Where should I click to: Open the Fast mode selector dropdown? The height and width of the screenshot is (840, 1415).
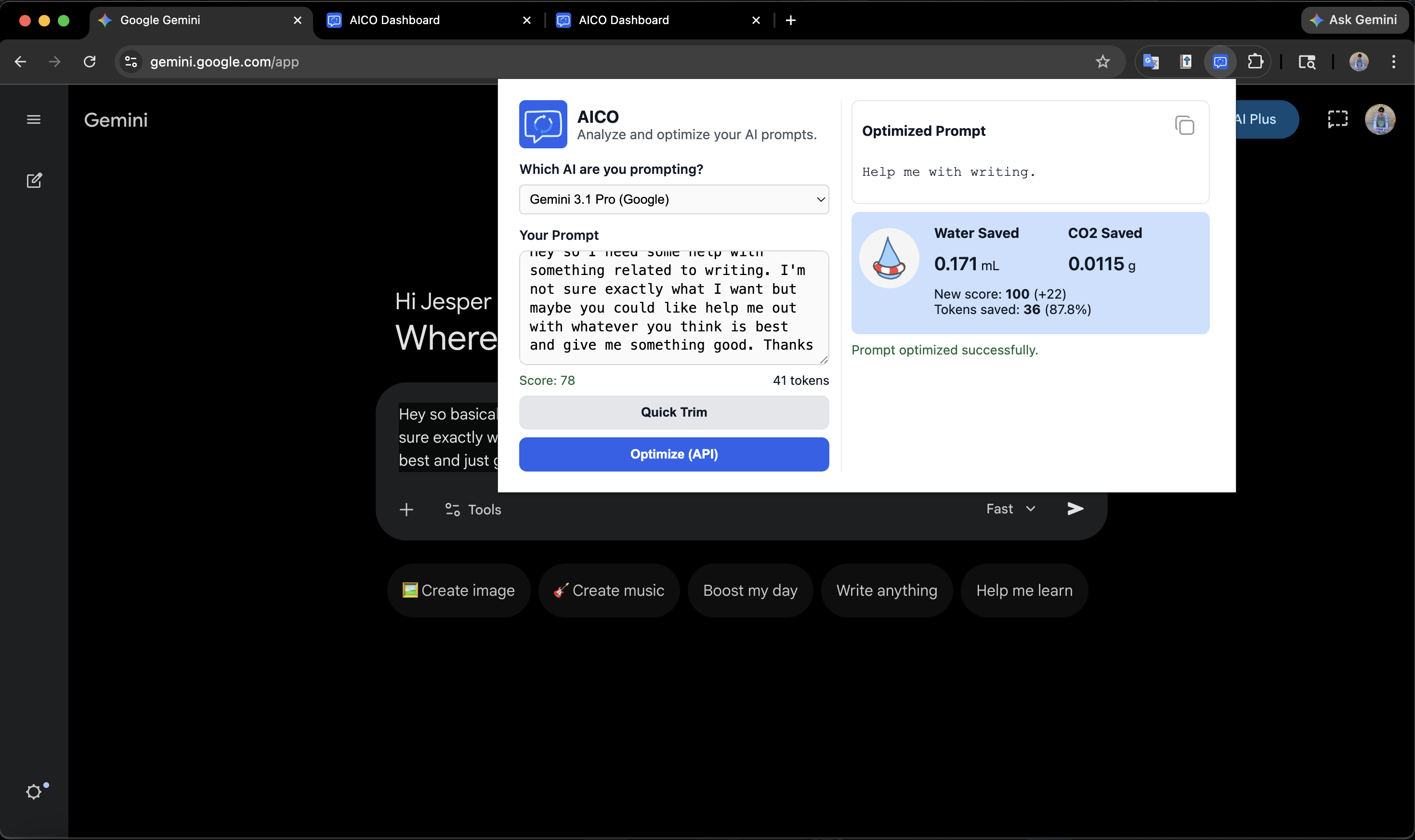click(x=1011, y=508)
